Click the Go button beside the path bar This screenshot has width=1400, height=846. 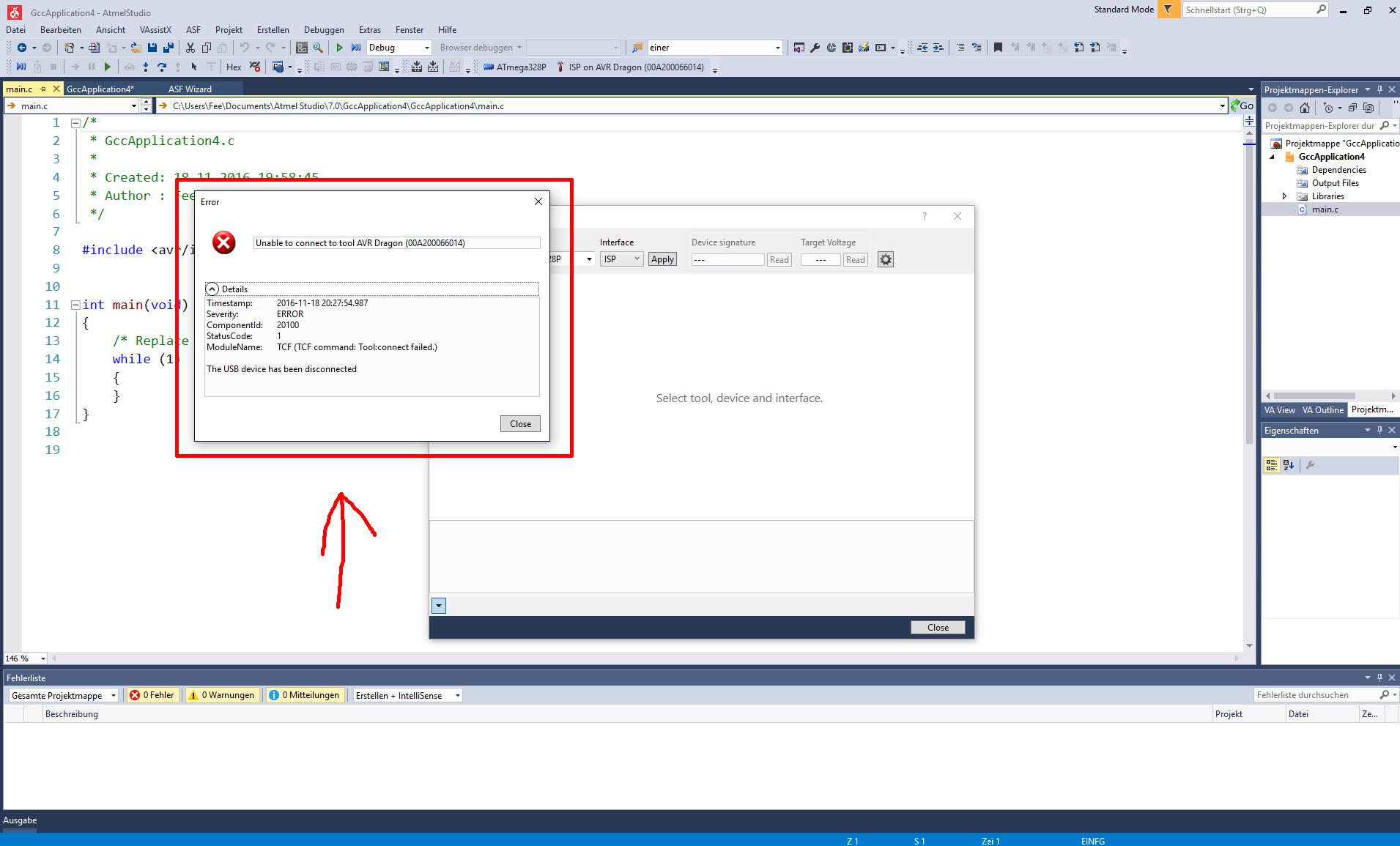[x=1242, y=106]
